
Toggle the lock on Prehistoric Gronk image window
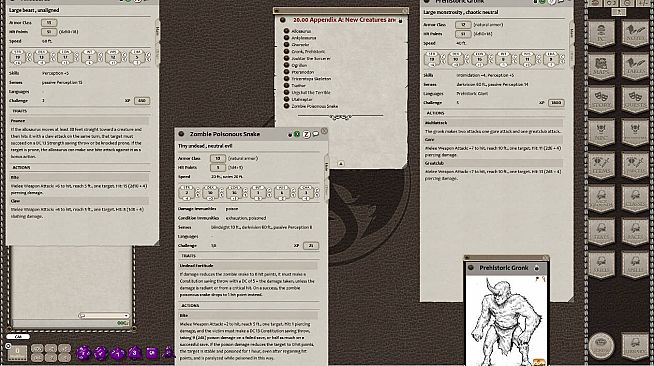(537, 268)
